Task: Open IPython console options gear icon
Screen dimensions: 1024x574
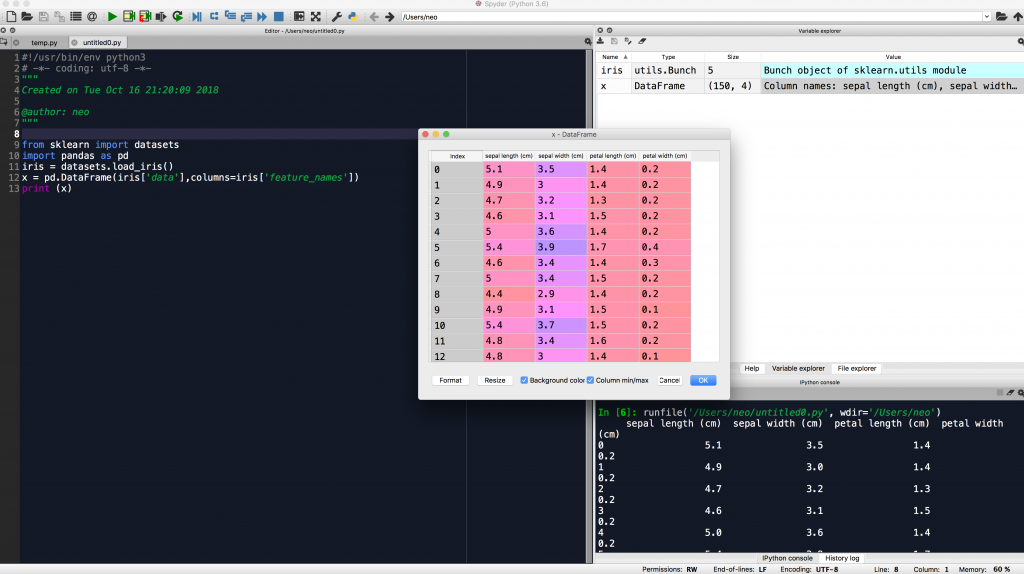Action: click(1021, 392)
